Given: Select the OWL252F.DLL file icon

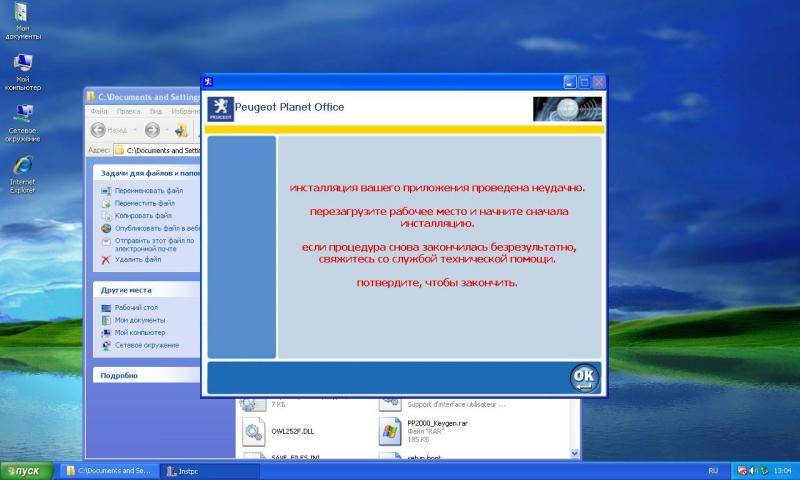Looking at the screenshot, I should [x=253, y=430].
